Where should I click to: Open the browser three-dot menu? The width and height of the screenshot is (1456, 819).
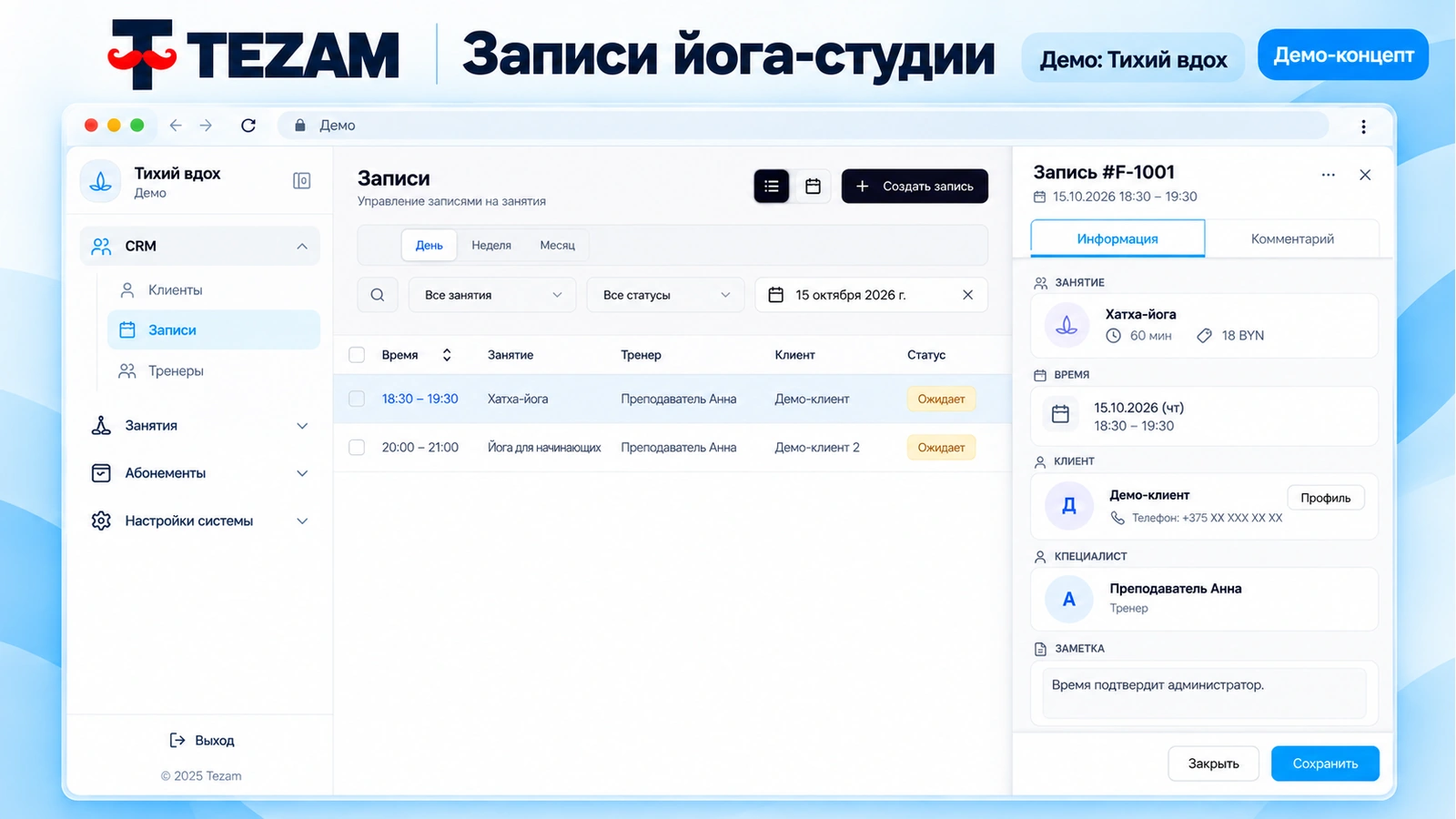coord(1363,126)
